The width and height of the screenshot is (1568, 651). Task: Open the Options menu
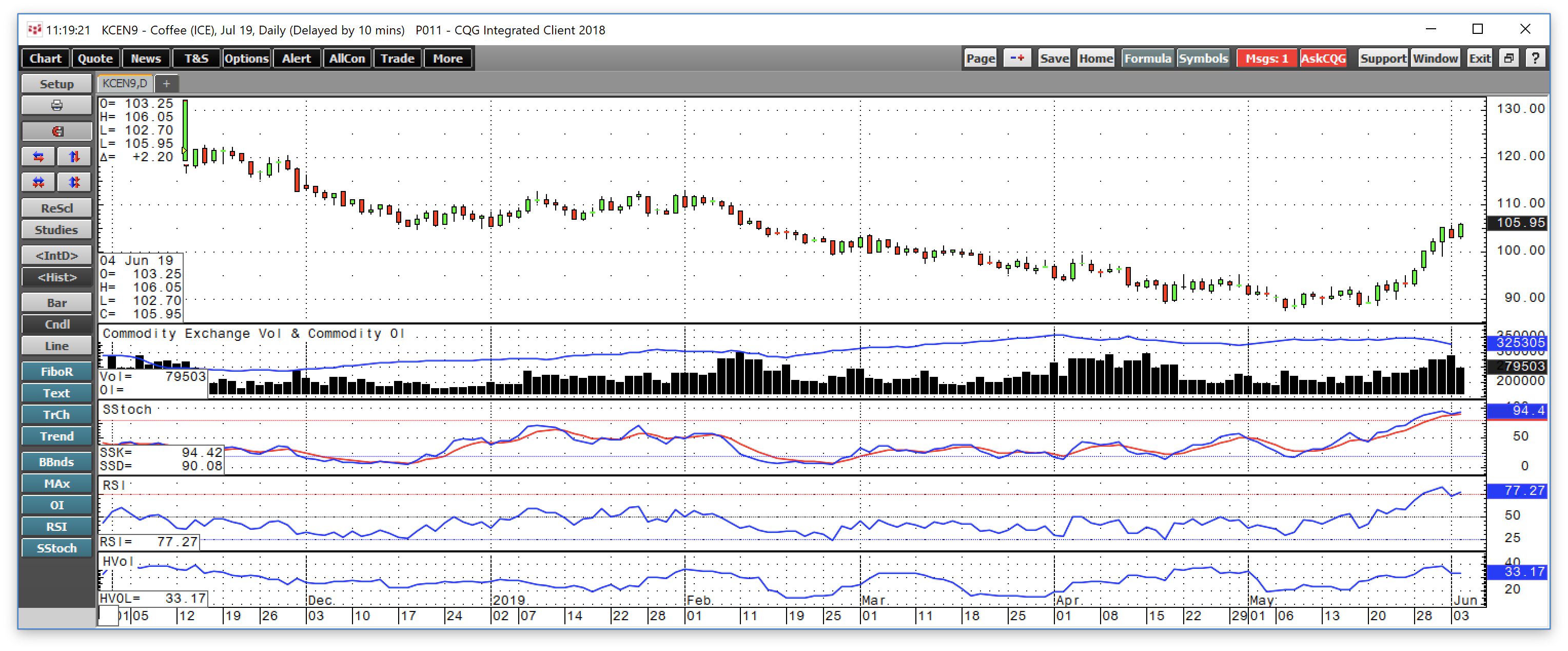[x=246, y=59]
